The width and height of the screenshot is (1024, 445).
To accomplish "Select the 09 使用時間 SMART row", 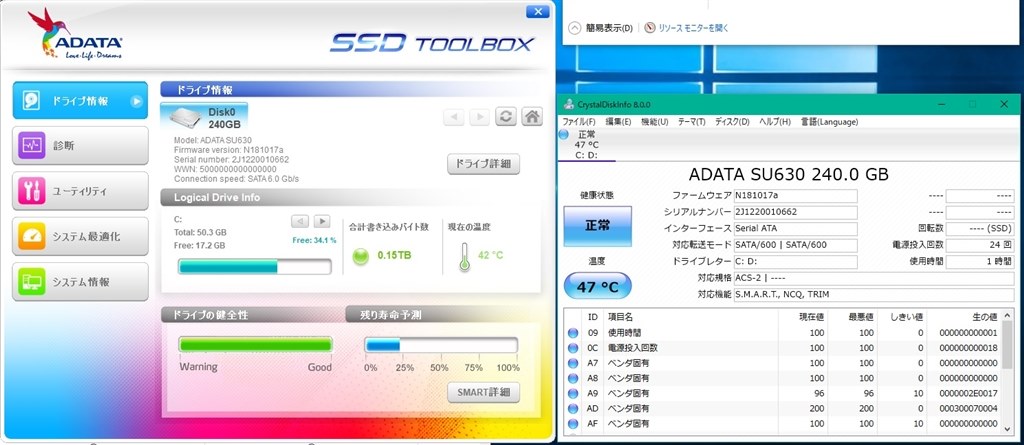I will pos(783,333).
